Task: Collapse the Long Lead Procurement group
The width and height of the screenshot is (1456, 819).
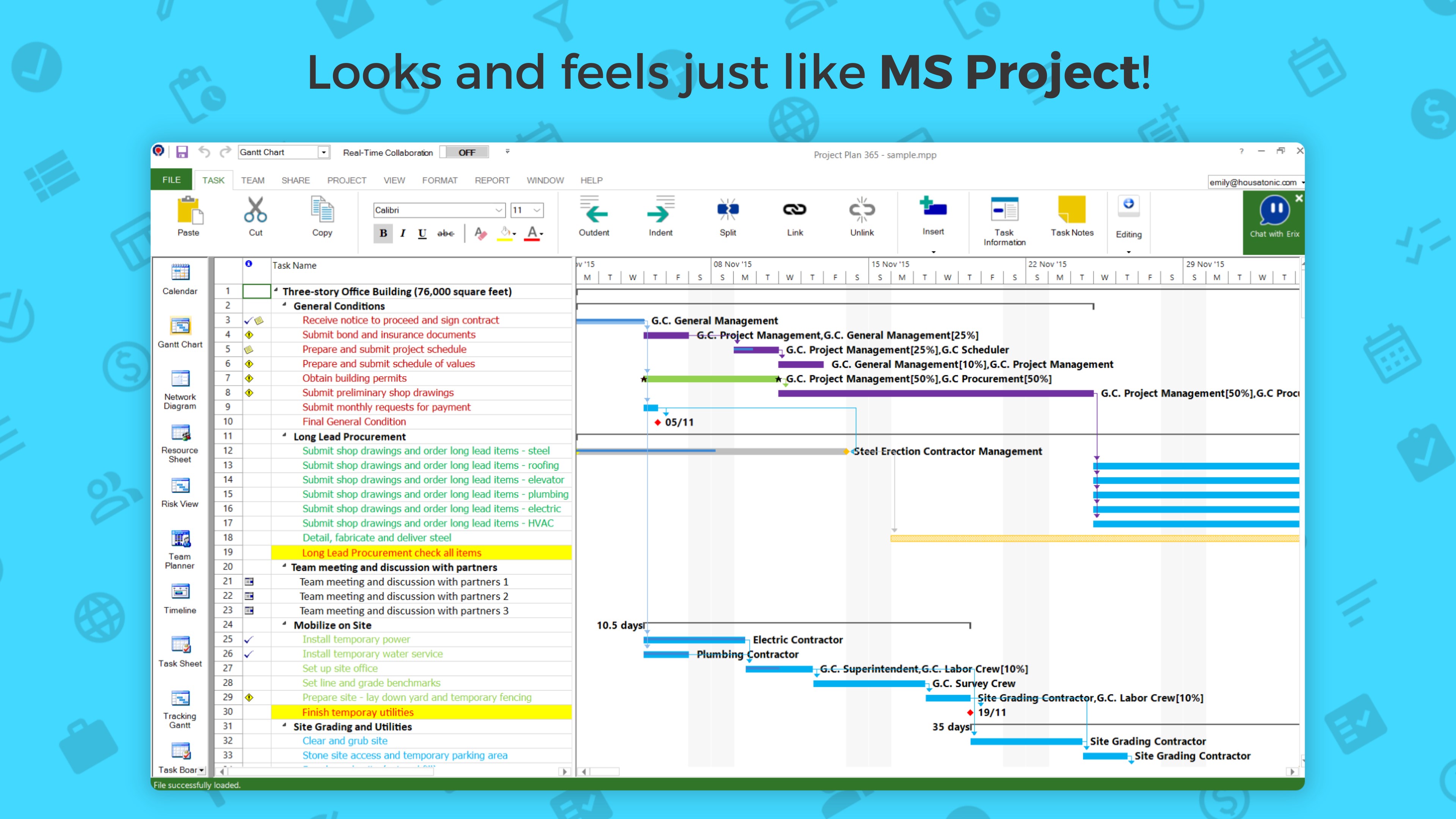Action: [286, 436]
